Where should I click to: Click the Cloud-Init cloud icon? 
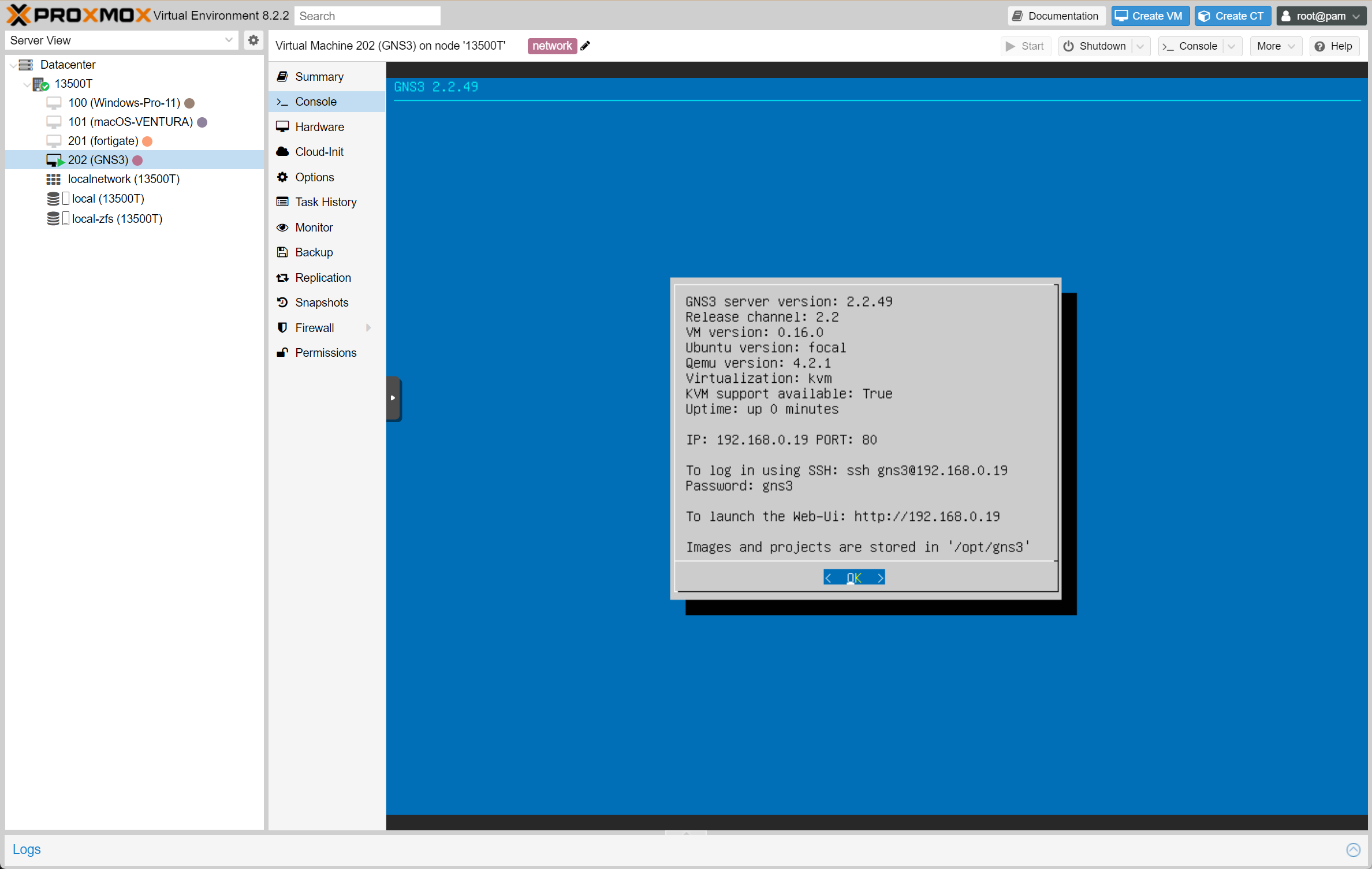coord(282,152)
